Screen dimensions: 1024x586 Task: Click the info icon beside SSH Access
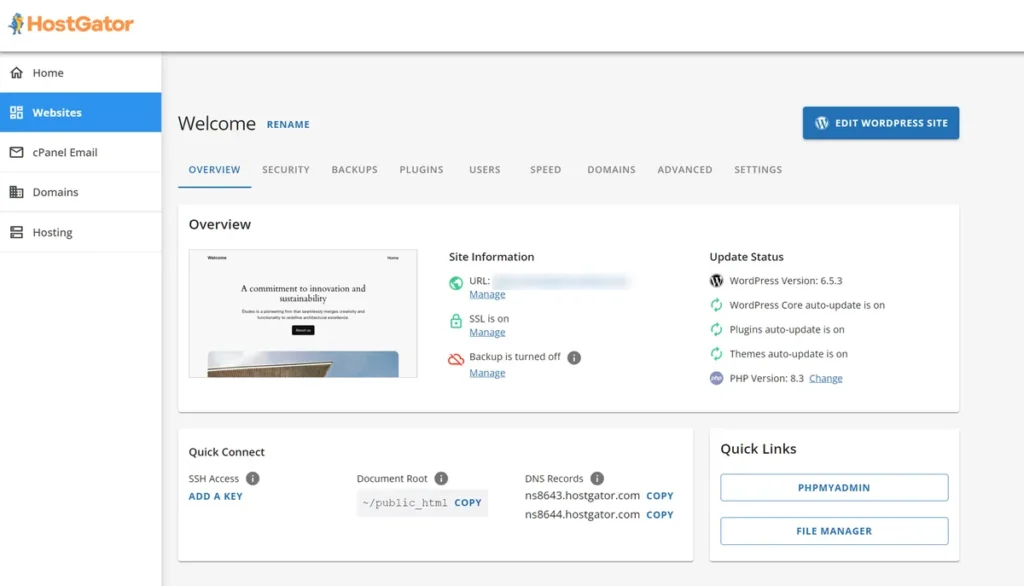pos(253,479)
